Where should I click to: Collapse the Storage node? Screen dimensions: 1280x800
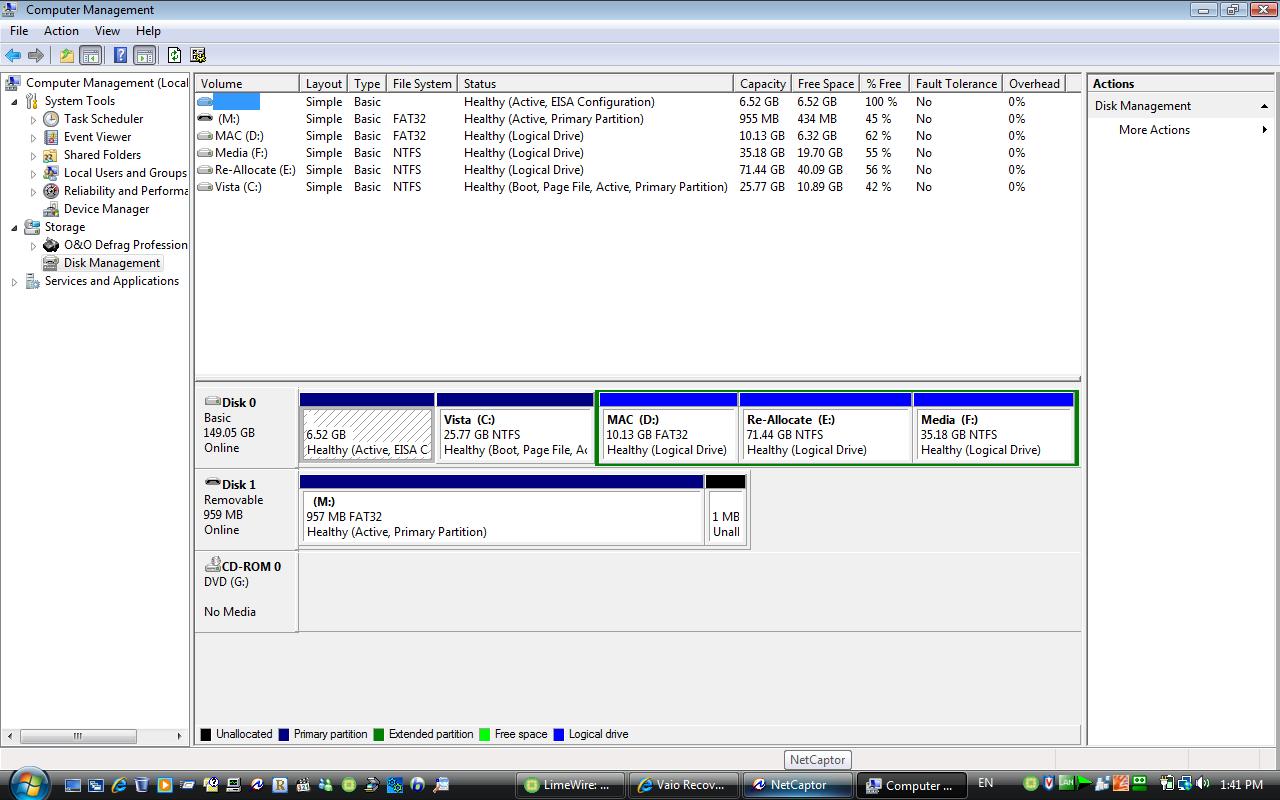pos(14,227)
